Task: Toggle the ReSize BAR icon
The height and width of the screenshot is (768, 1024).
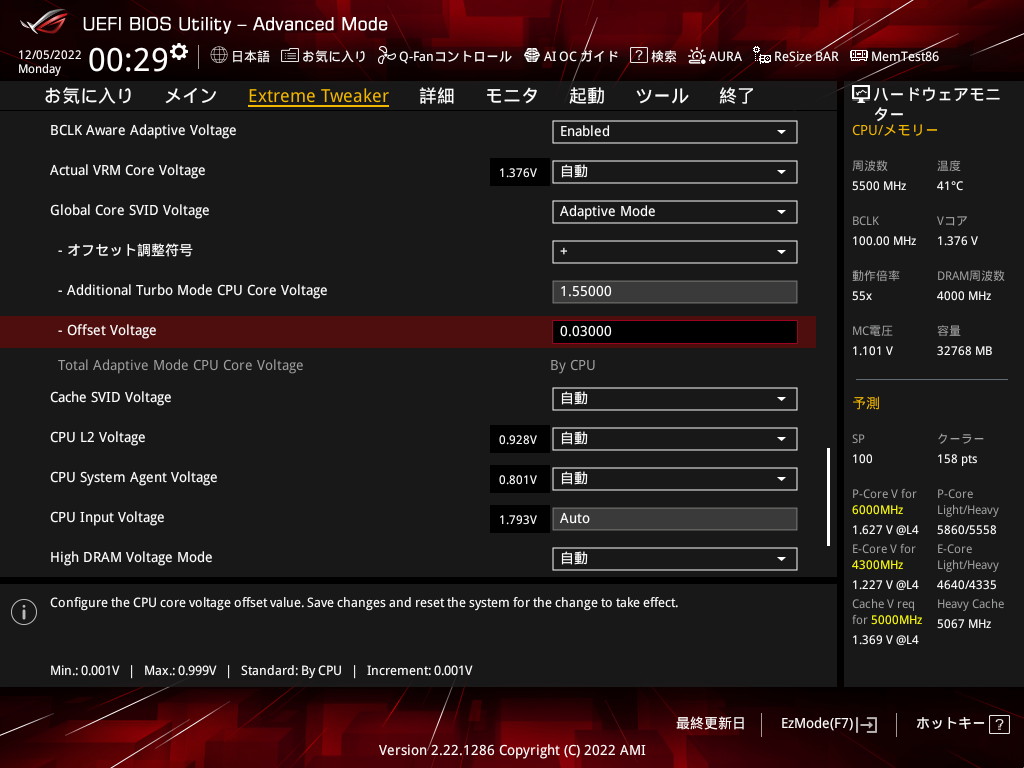Action: [761, 56]
